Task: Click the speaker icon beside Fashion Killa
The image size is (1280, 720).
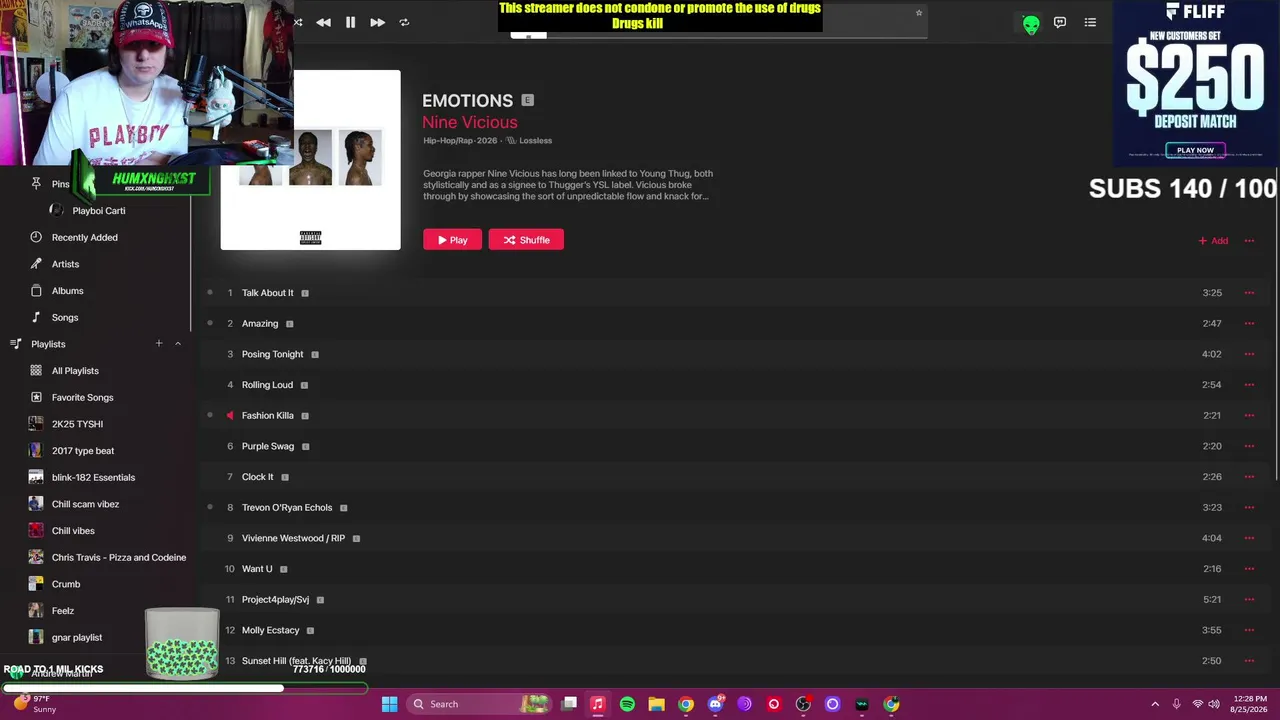Action: coord(230,416)
